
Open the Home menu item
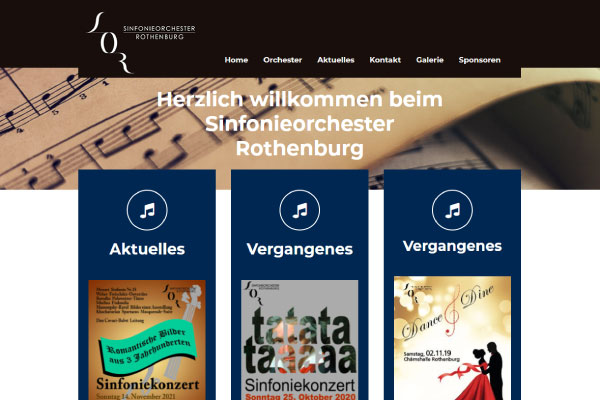pyautogui.click(x=236, y=60)
